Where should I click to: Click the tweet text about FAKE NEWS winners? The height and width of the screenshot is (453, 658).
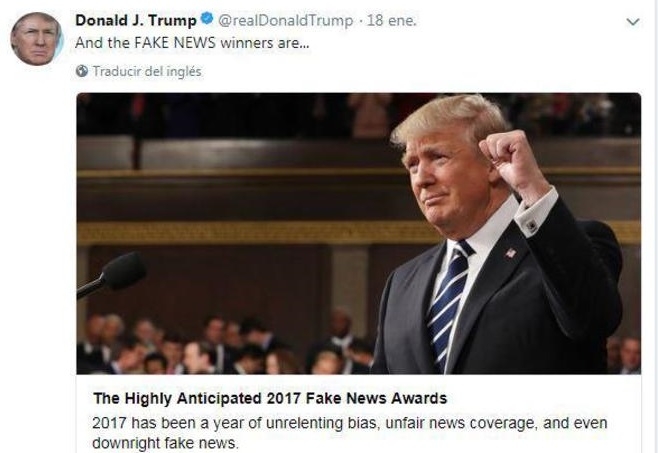(x=192, y=43)
